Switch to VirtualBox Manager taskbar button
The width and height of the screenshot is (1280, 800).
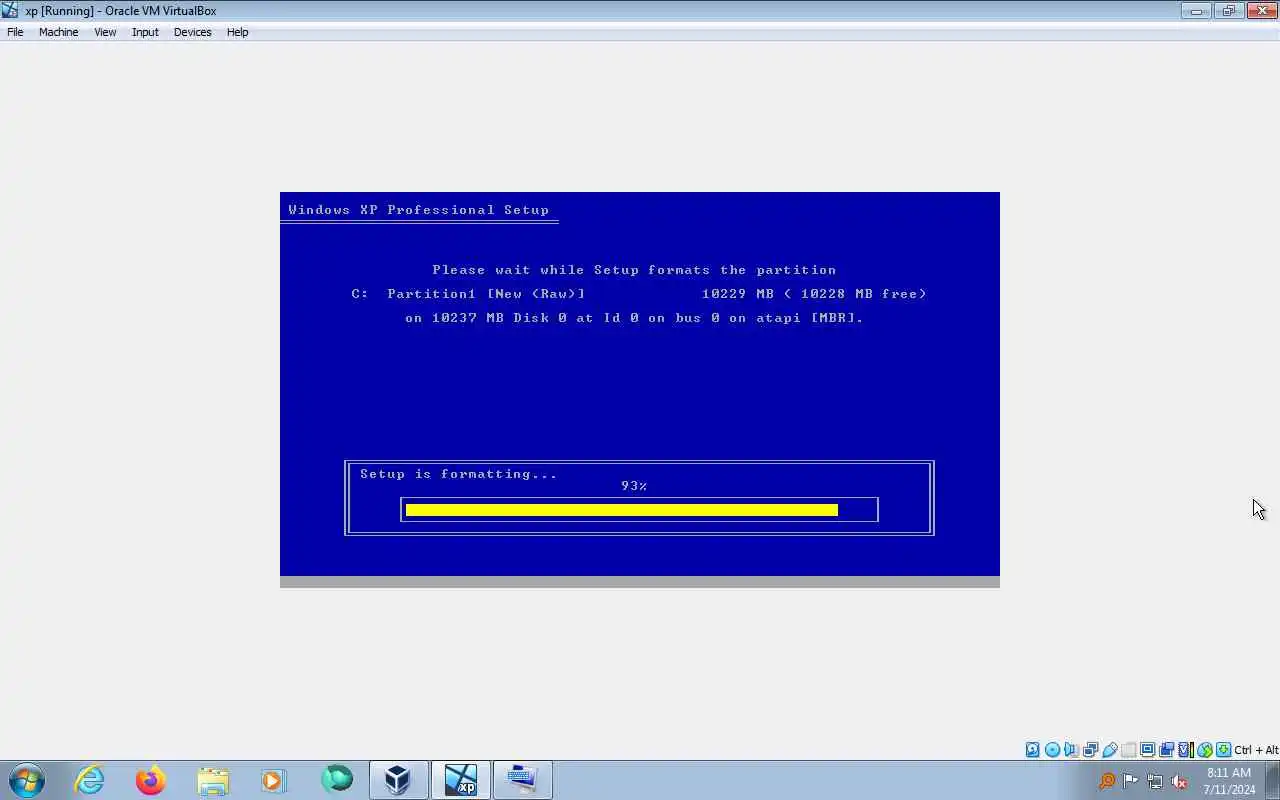[398, 780]
